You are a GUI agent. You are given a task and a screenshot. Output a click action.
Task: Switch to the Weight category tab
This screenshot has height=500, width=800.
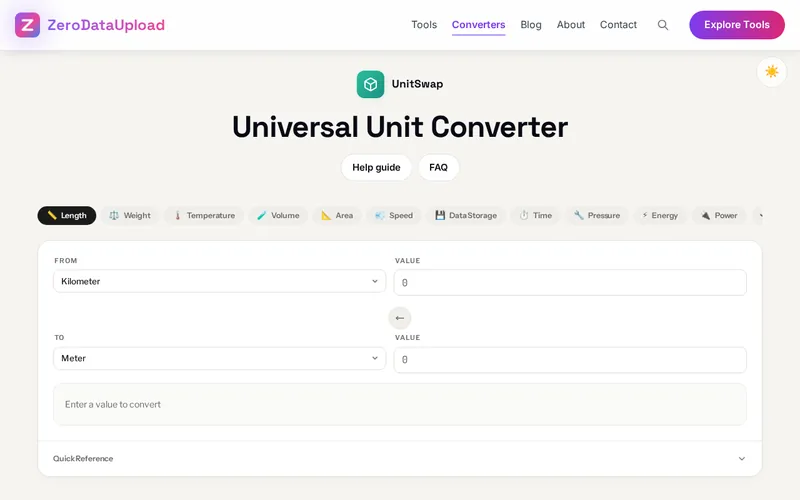point(130,215)
